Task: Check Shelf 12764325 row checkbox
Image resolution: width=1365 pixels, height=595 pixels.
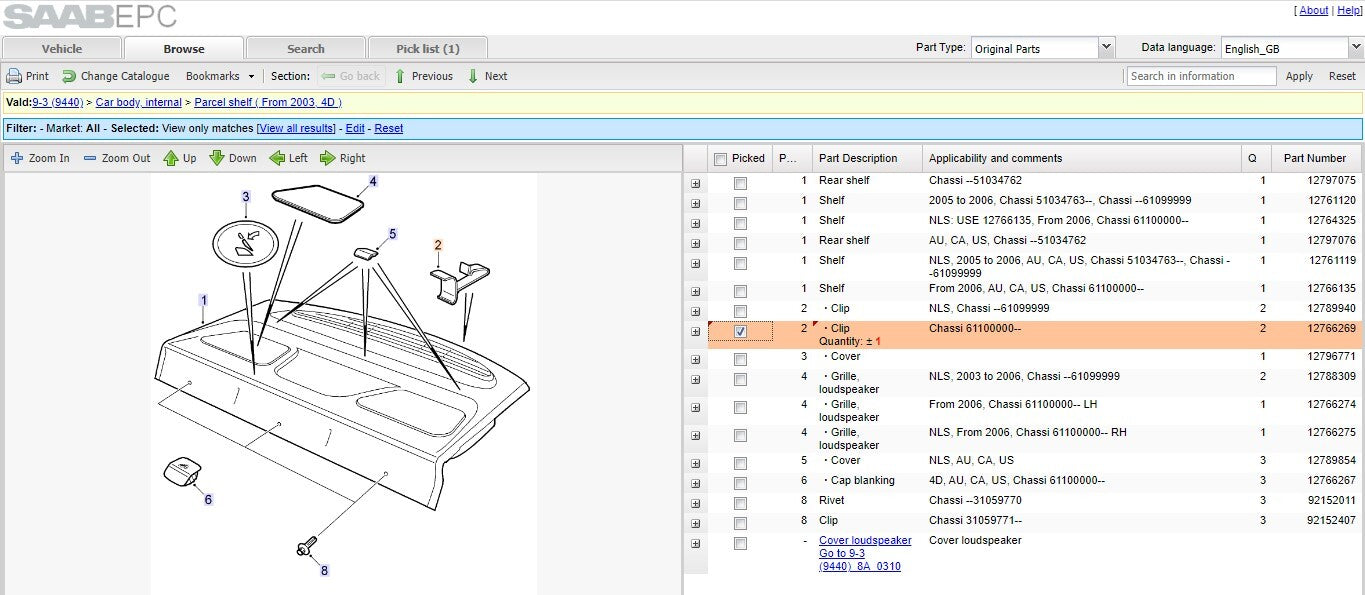Action: pyautogui.click(x=740, y=223)
